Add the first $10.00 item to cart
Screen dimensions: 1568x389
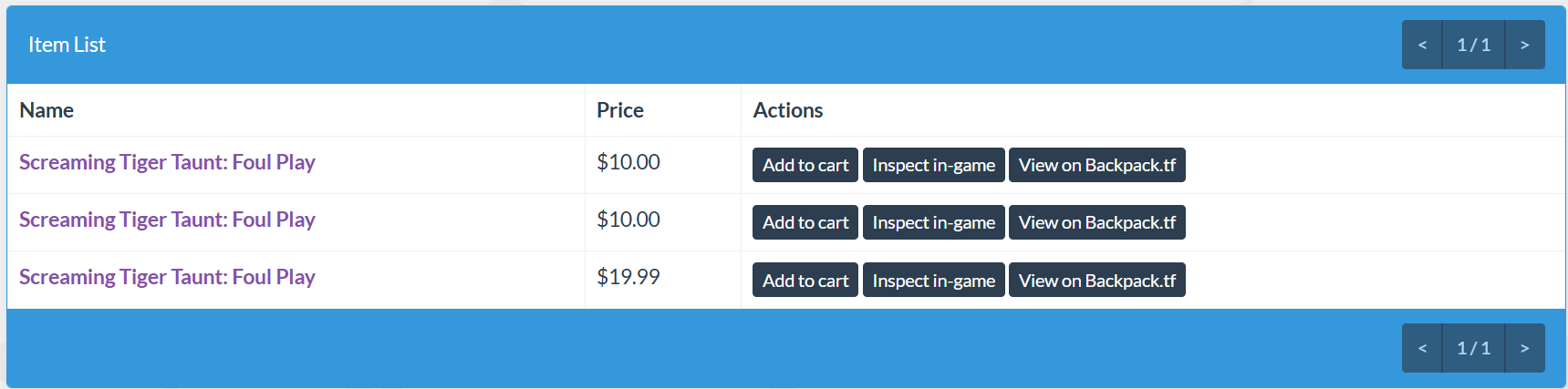tap(805, 165)
